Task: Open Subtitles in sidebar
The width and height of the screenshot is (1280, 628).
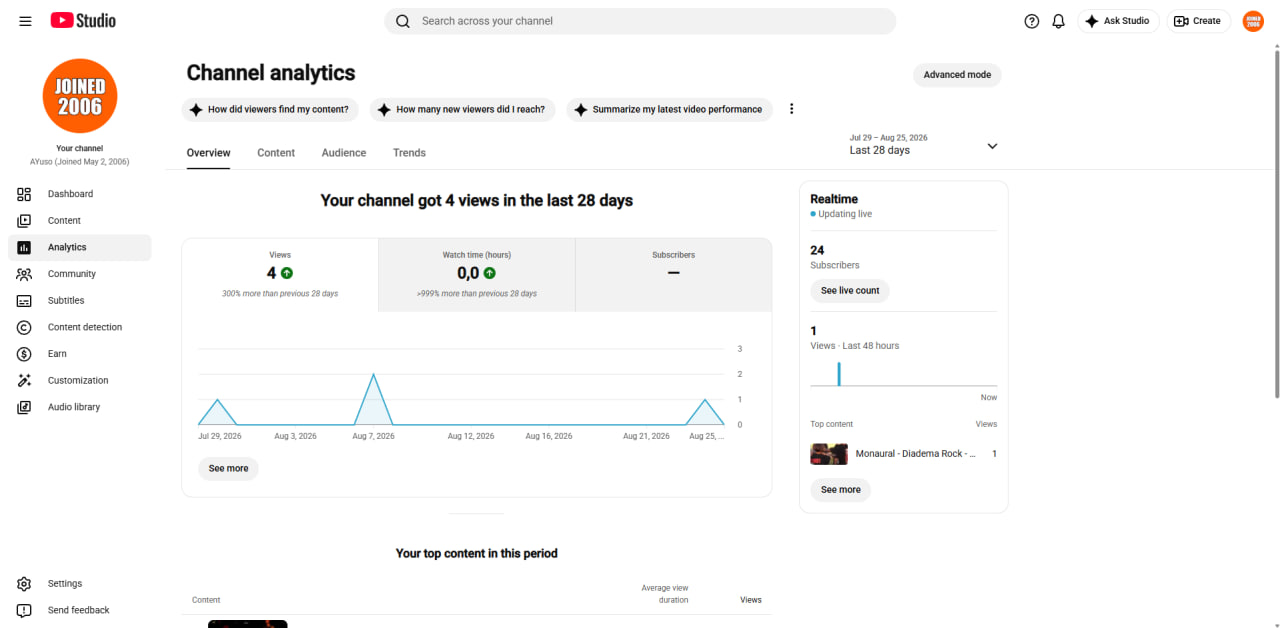Action: 80,301
